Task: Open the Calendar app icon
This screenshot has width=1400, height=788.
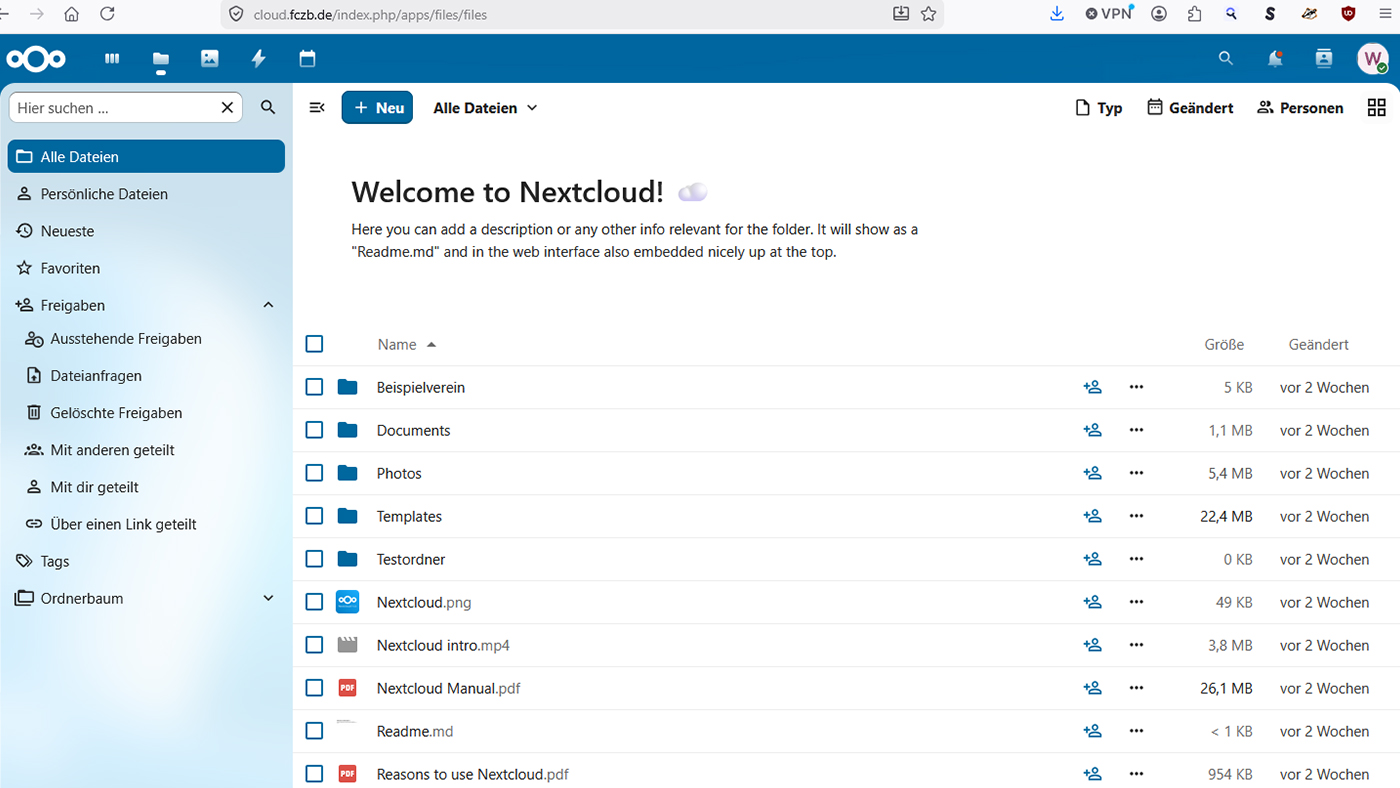Action: [x=307, y=59]
